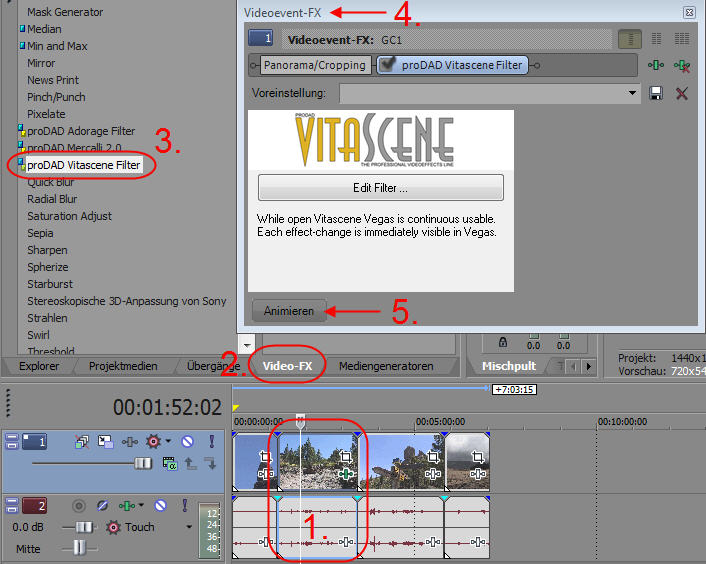
Task: Click the solo exclamation icon on track 1
Action: [x=211, y=441]
